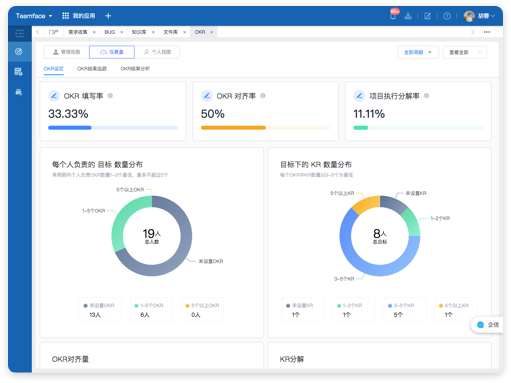This screenshot has height=383, width=511.
Task: Close the 需求收集 tab
Action: [94, 32]
